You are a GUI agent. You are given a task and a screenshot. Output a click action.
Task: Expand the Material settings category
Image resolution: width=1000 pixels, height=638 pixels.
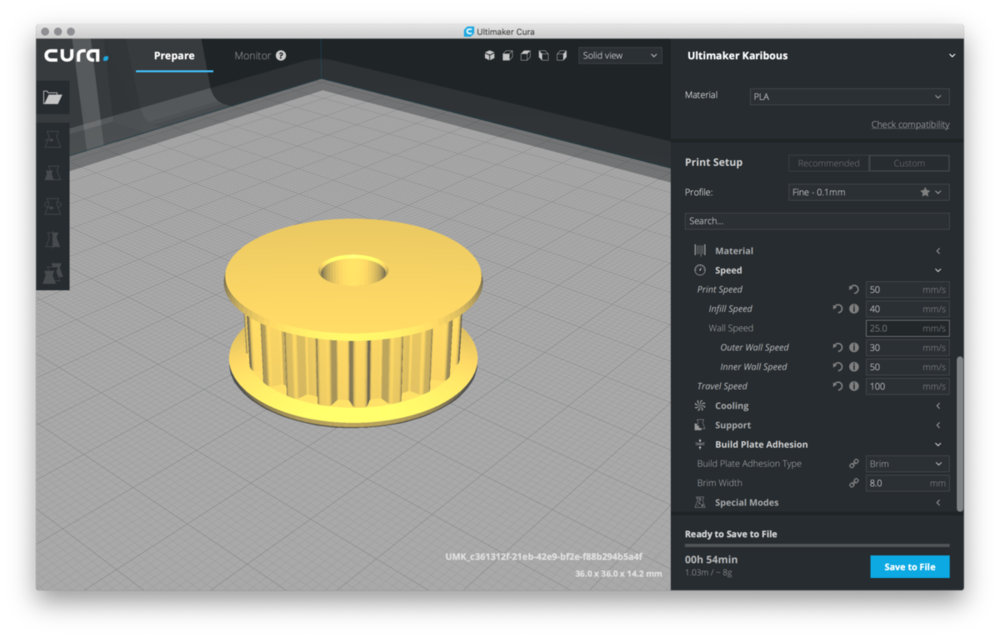coord(816,251)
